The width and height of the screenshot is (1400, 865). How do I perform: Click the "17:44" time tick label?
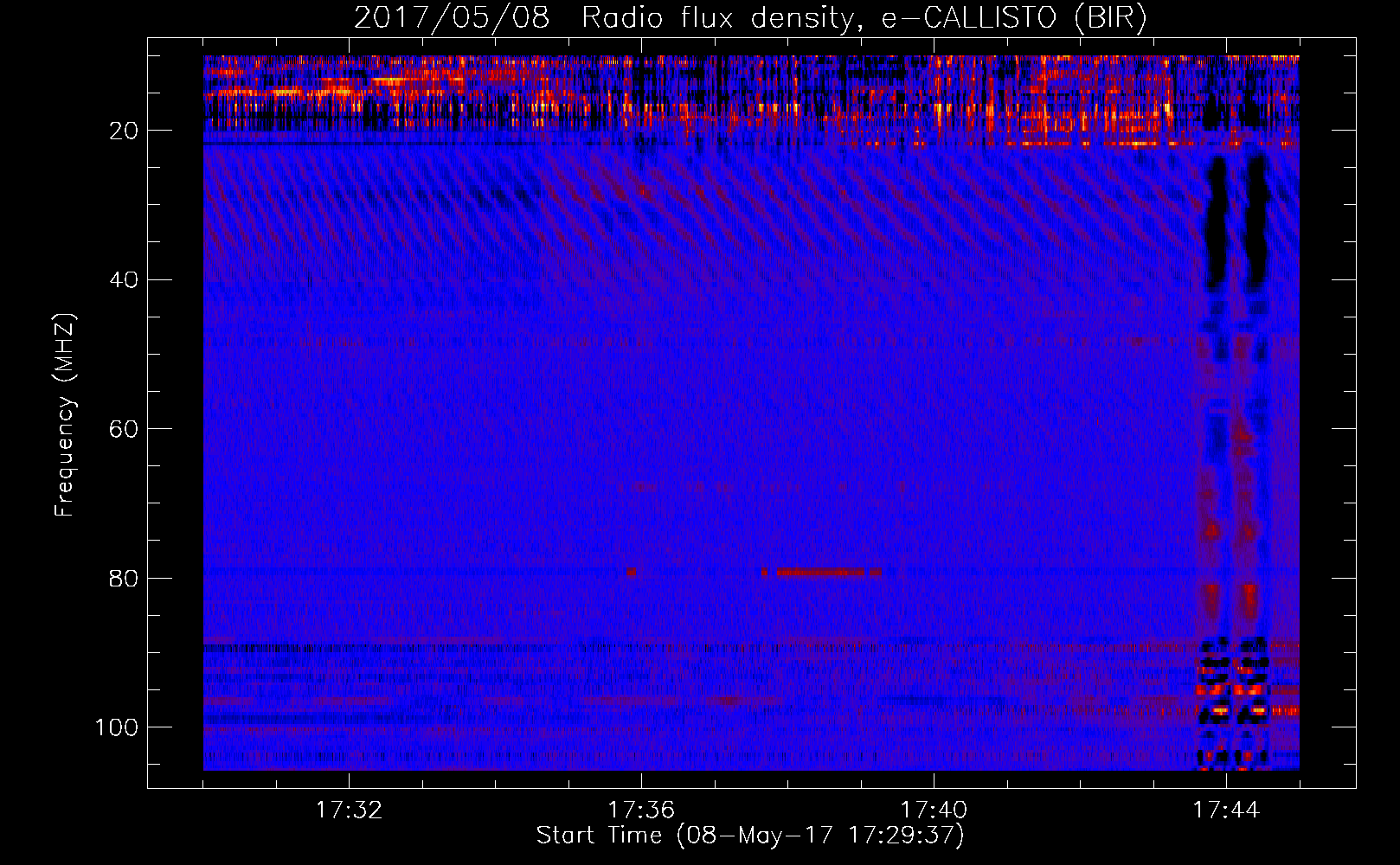pyautogui.click(x=1226, y=811)
